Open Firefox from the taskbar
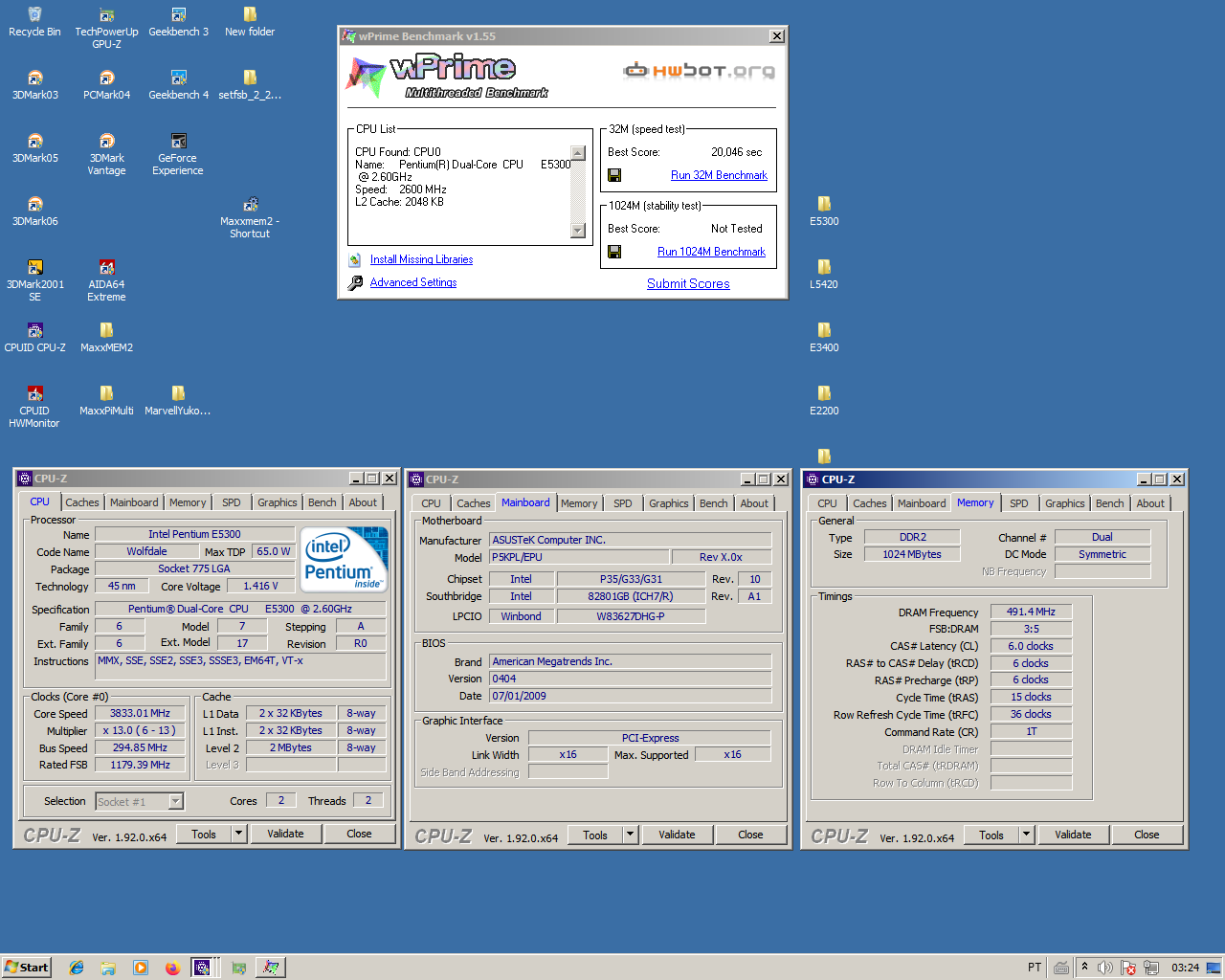Viewport: 1225px width, 980px height. (172, 968)
